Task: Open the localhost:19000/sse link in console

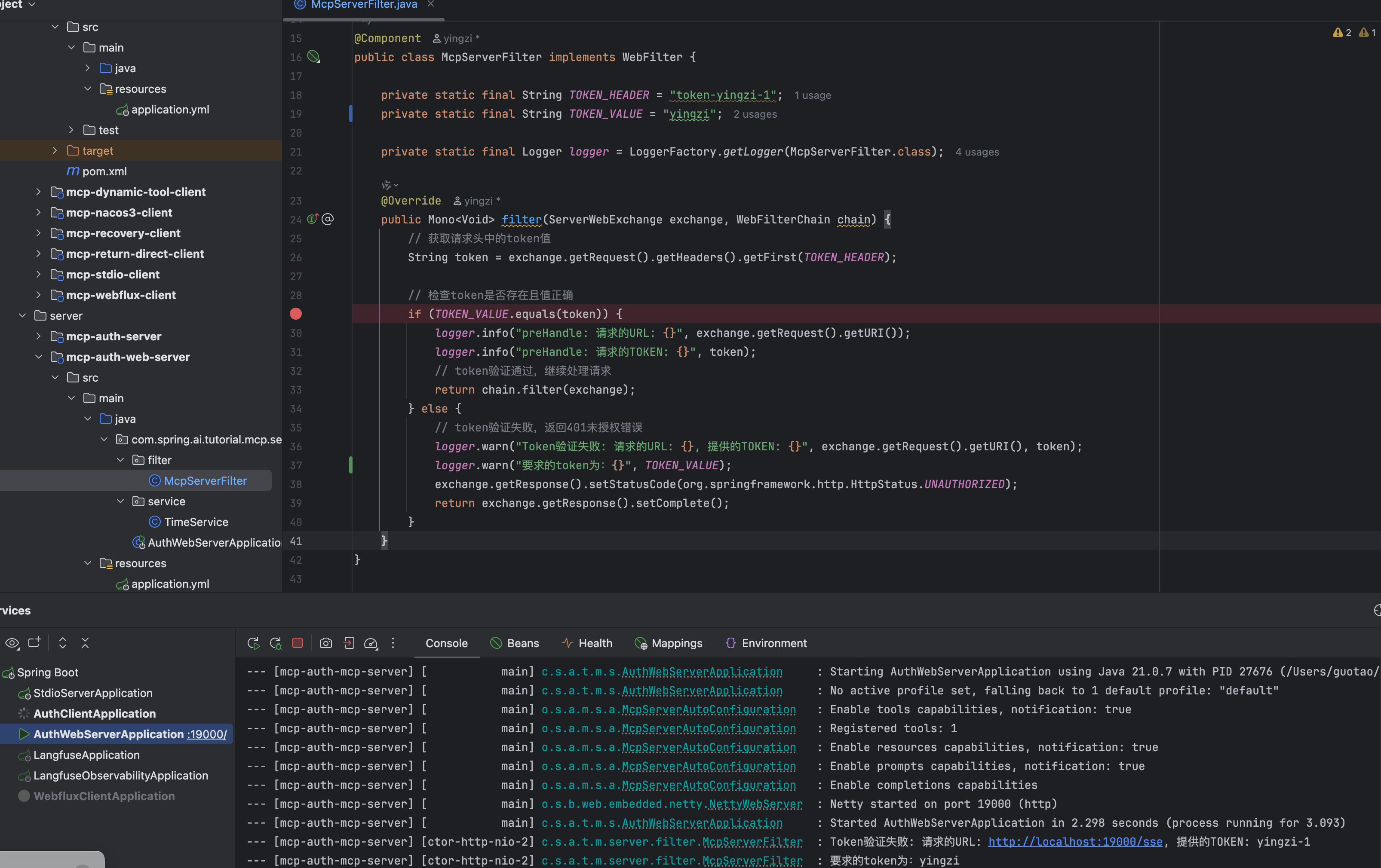Action: click(x=1075, y=842)
